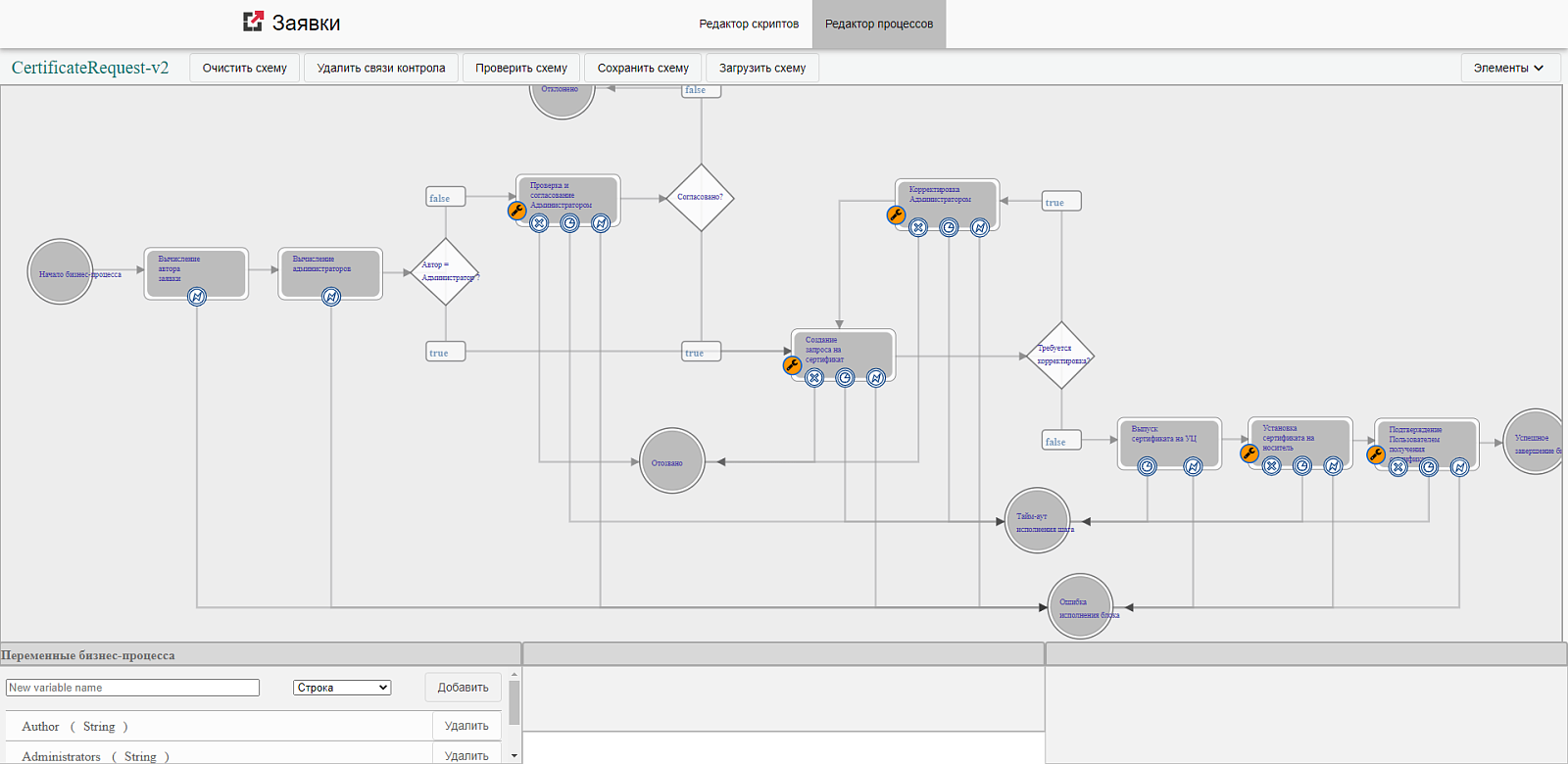
Task: Open the variable type dropdown 'Строка'
Action: 342,688
